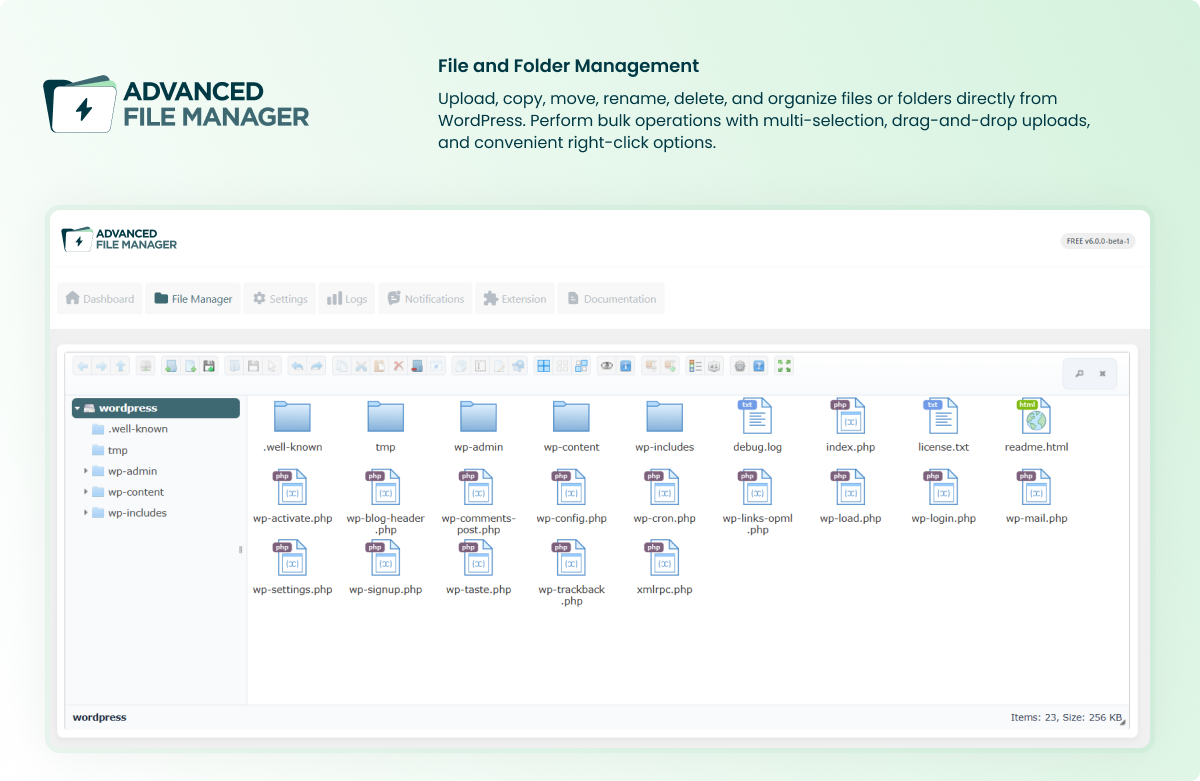Open the Dashboard tab
Viewport: 1200px width, 781px height.
(100, 299)
